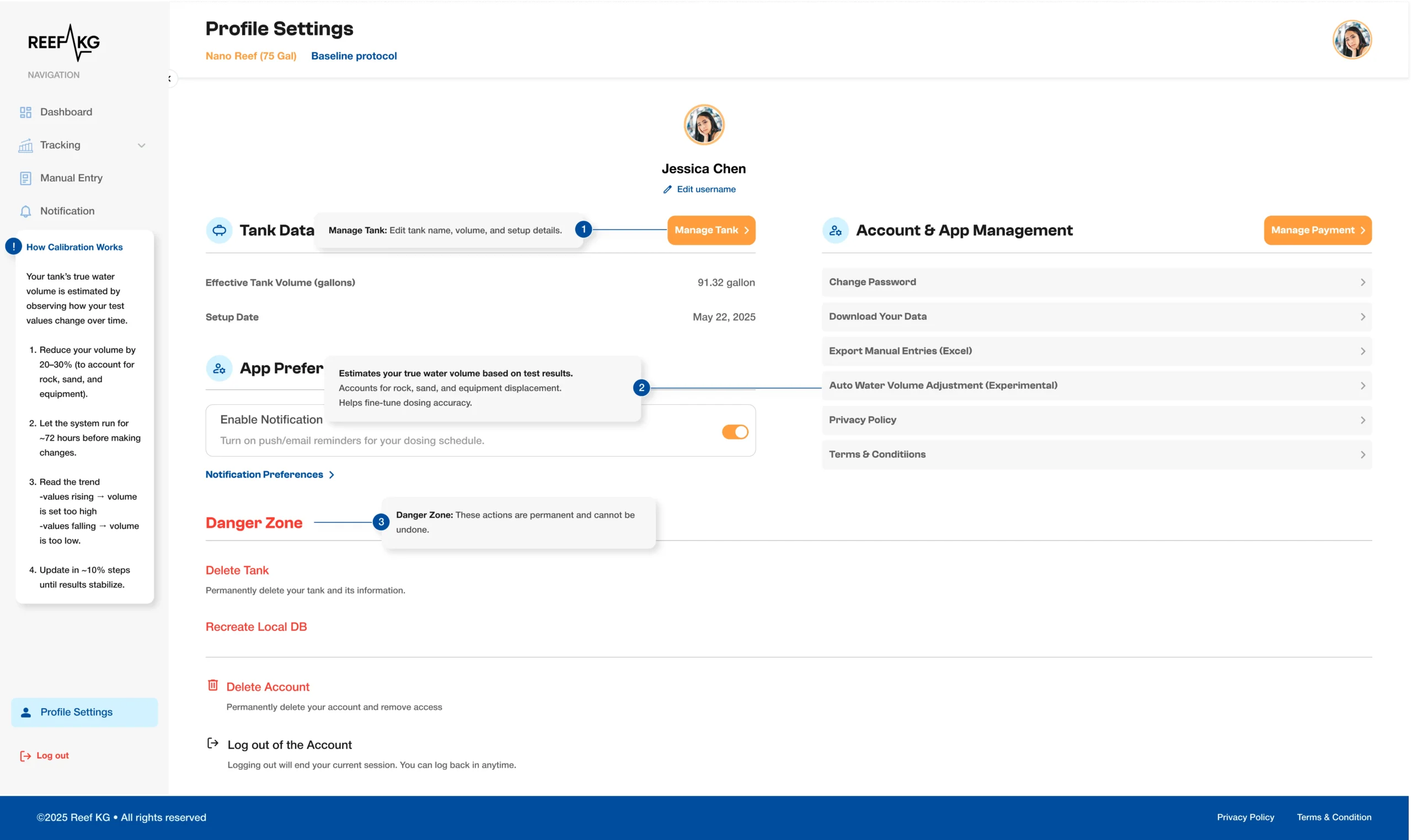This screenshot has height=840, width=1412.
Task: Open the Tracking sidebar item
Action: point(60,145)
